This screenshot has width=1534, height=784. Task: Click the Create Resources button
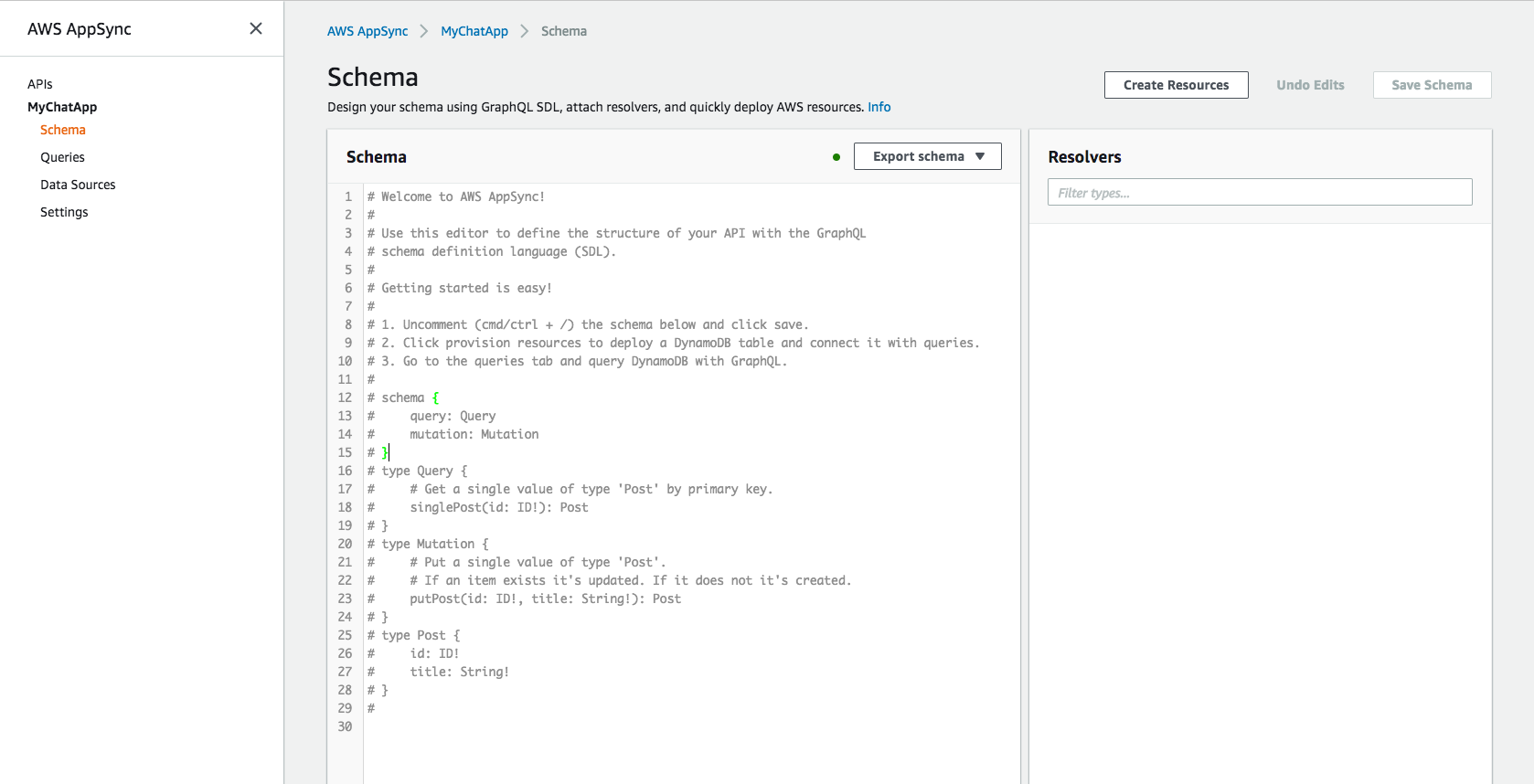coord(1176,85)
